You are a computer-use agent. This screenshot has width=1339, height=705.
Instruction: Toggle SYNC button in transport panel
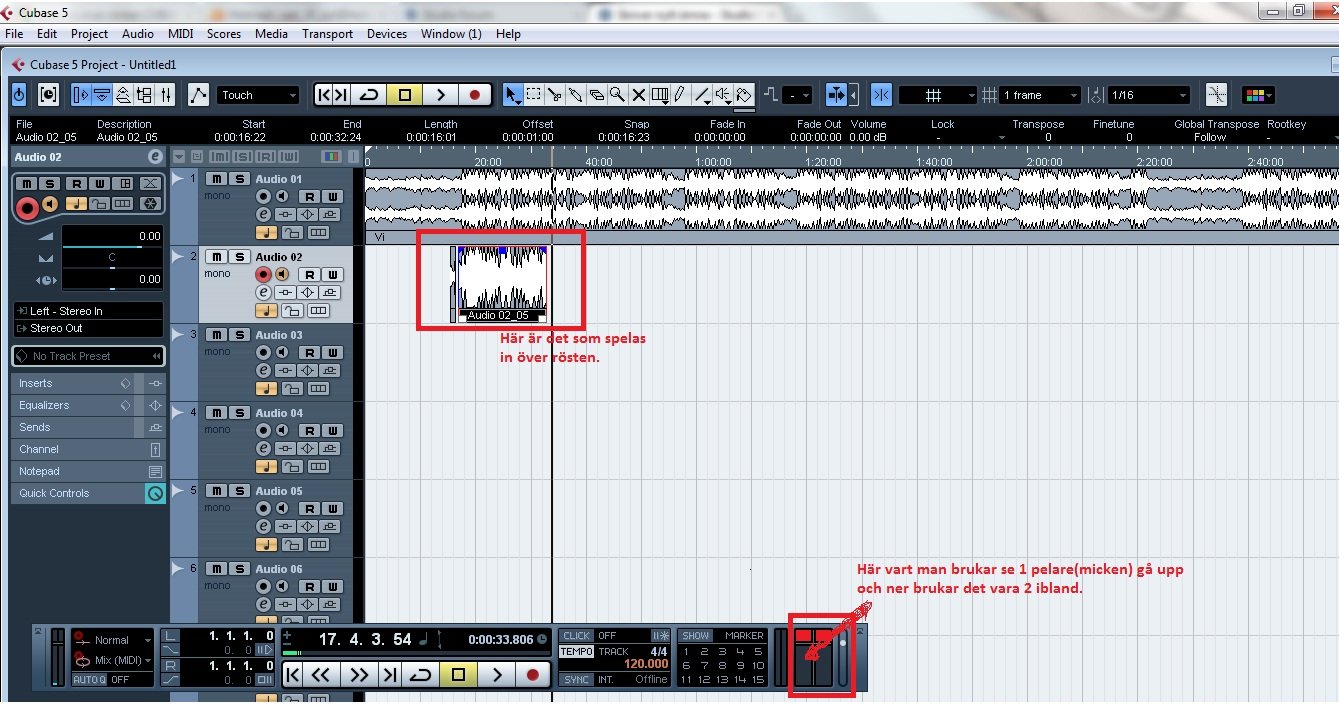click(x=576, y=680)
